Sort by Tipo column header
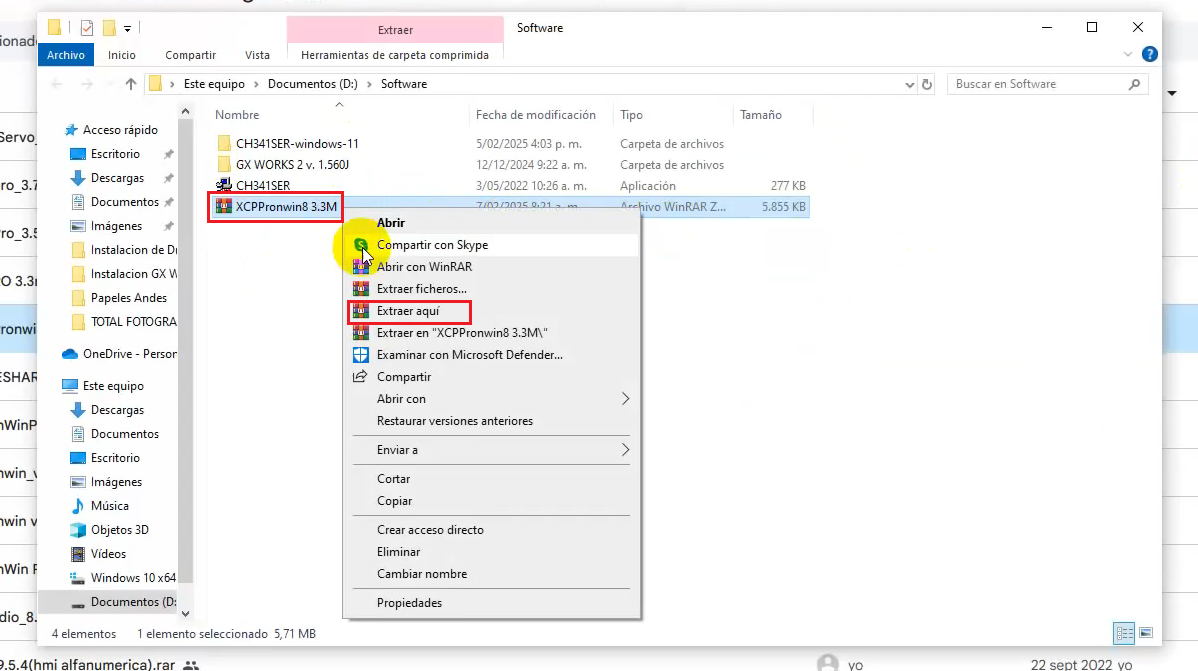This screenshot has width=1198, height=671. 631,115
